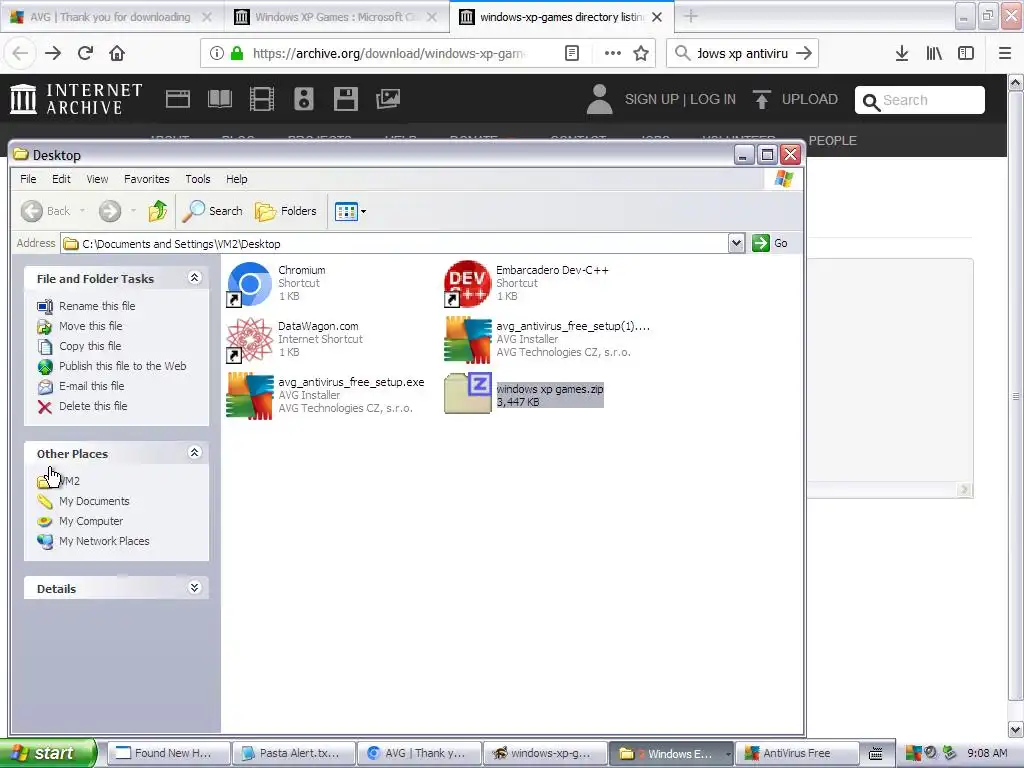Reload the page in Firefox
1024x768 pixels.
(85, 53)
